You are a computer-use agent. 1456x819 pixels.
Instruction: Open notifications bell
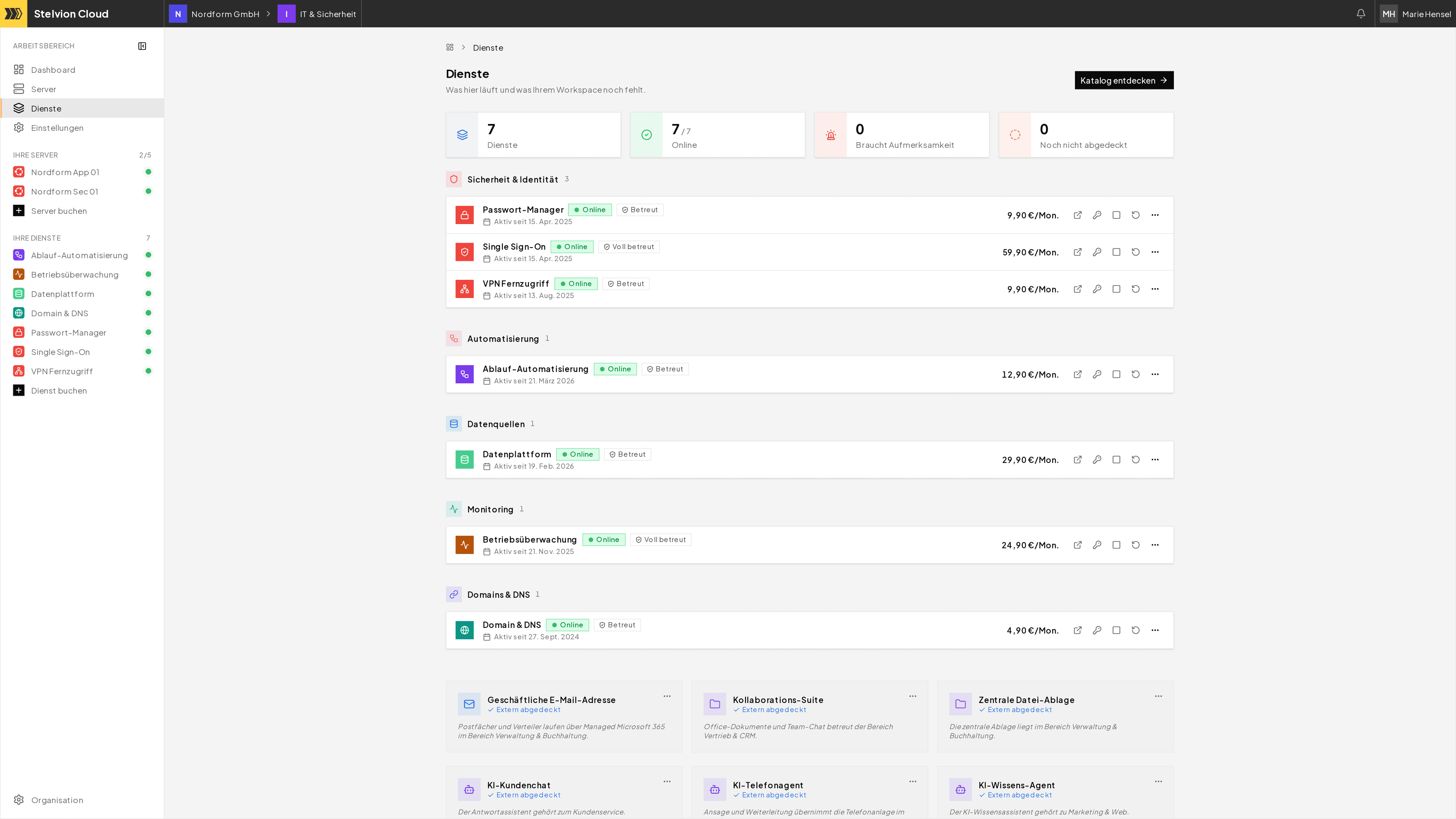(x=1360, y=14)
